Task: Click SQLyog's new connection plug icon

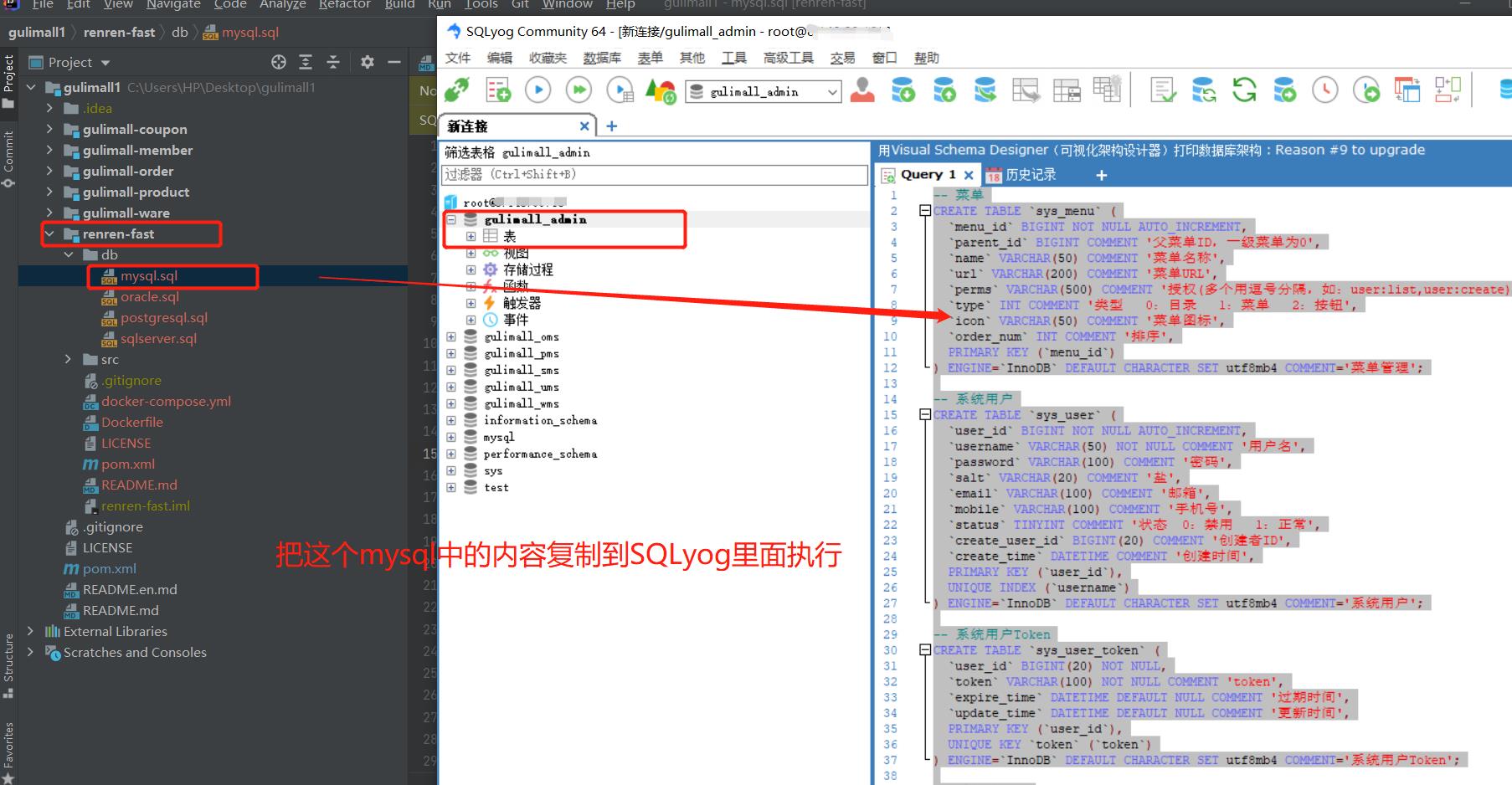Action: 457,90
